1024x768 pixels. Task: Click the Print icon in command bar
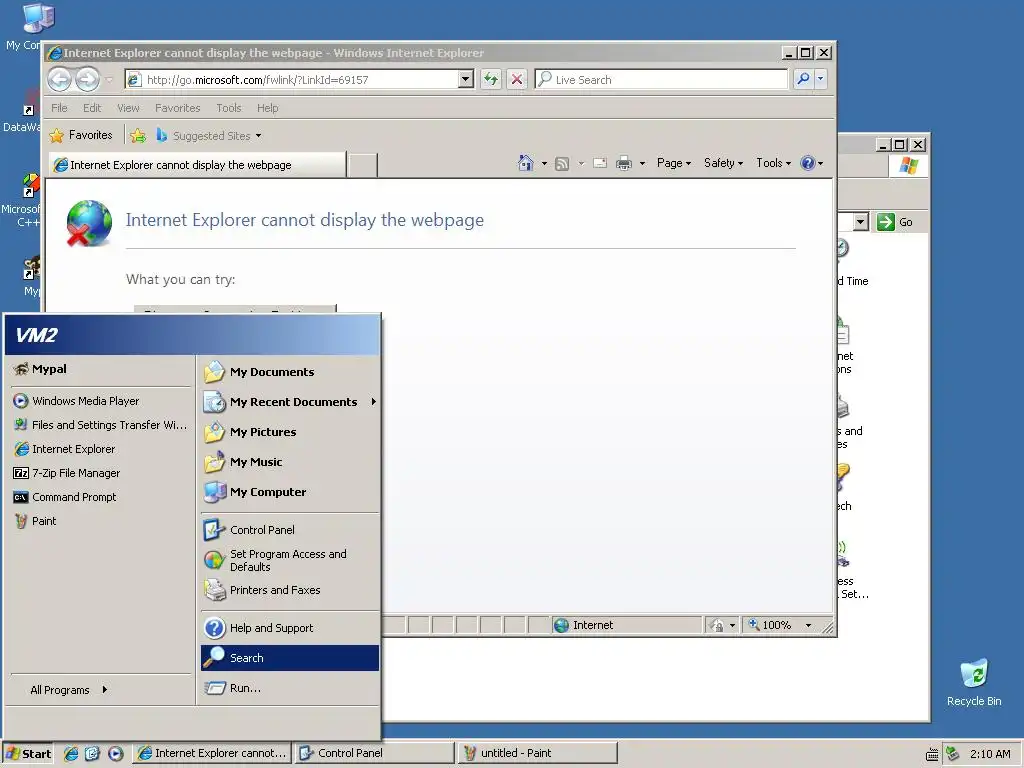tap(624, 163)
